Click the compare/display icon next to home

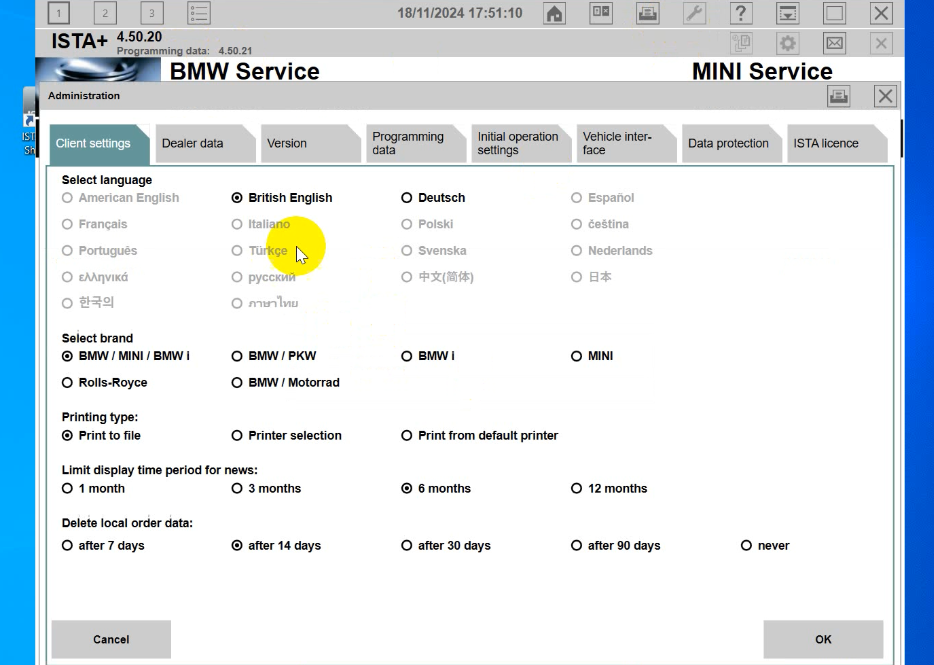tap(601, 13)
